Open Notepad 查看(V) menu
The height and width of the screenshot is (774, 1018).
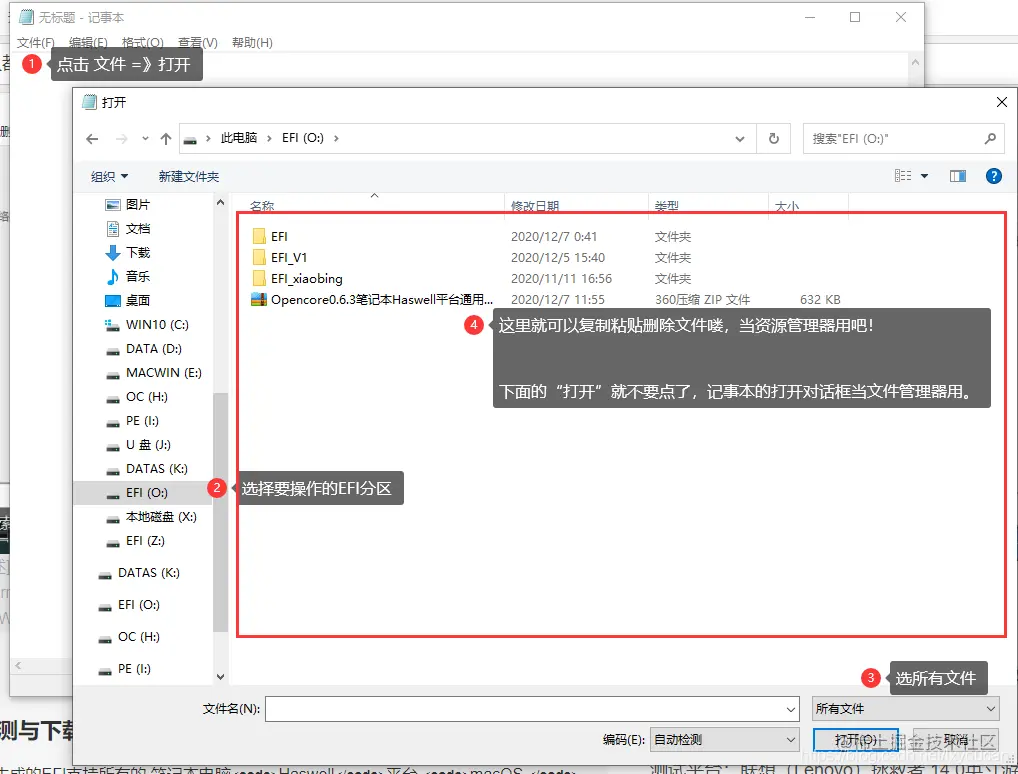click(197, 42)
